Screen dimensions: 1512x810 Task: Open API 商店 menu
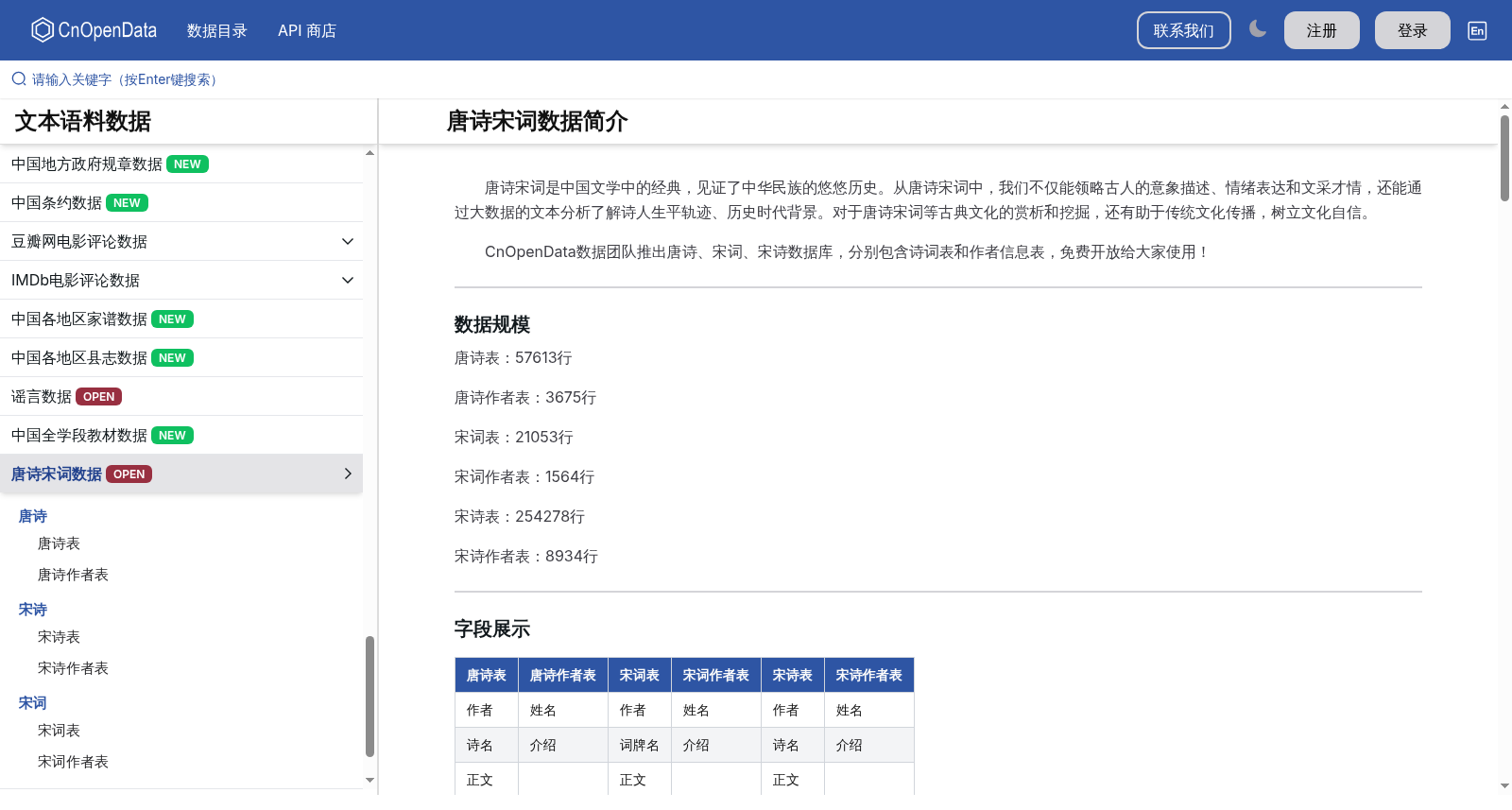pyautogui.click(x=307, y=30)
